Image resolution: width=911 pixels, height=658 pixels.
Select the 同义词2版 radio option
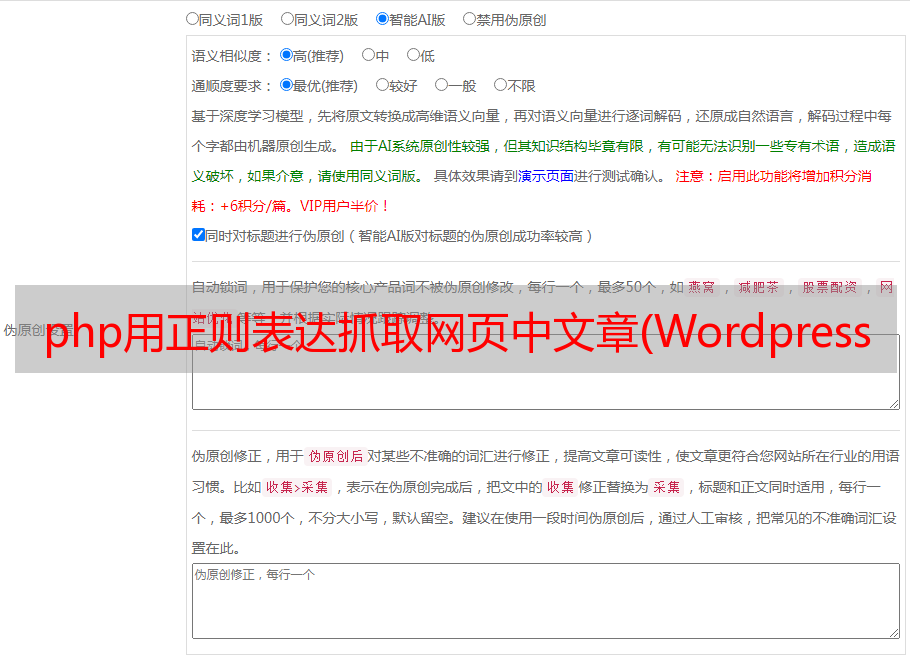click(287, 19)
